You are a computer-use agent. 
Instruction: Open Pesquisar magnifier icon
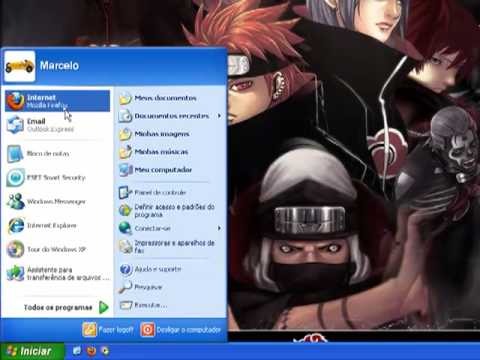[x=126, y=287]
